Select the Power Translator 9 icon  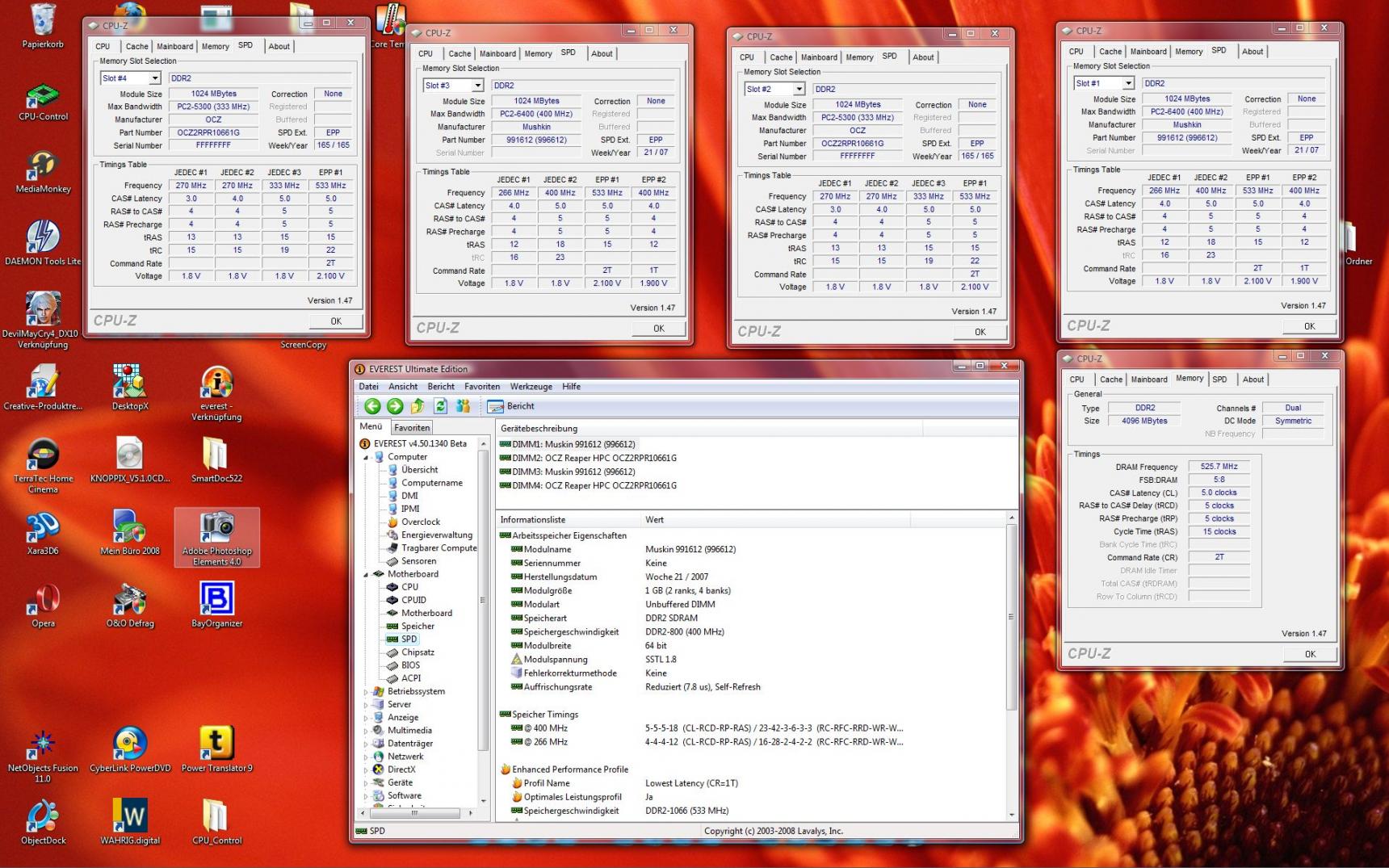[x=216, y=750]
